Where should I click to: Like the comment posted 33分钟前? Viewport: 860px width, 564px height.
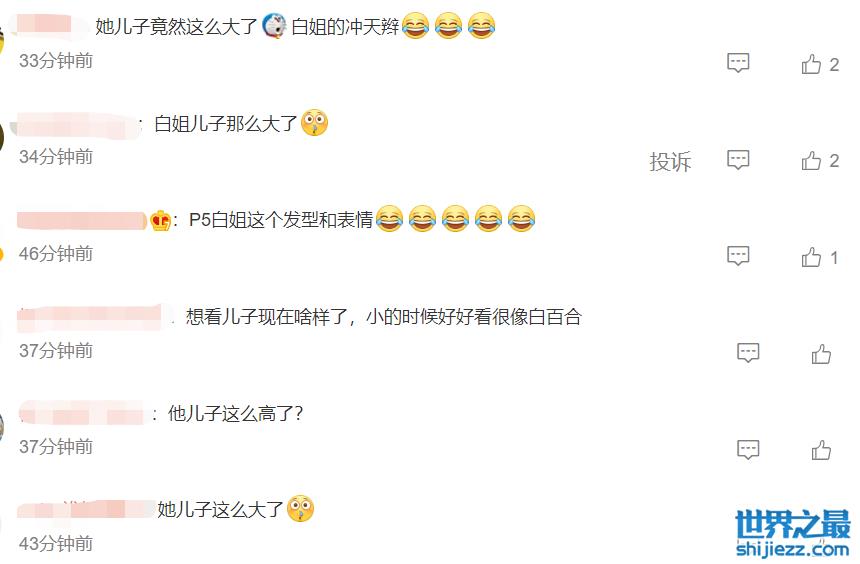click(x=811, y=64)
